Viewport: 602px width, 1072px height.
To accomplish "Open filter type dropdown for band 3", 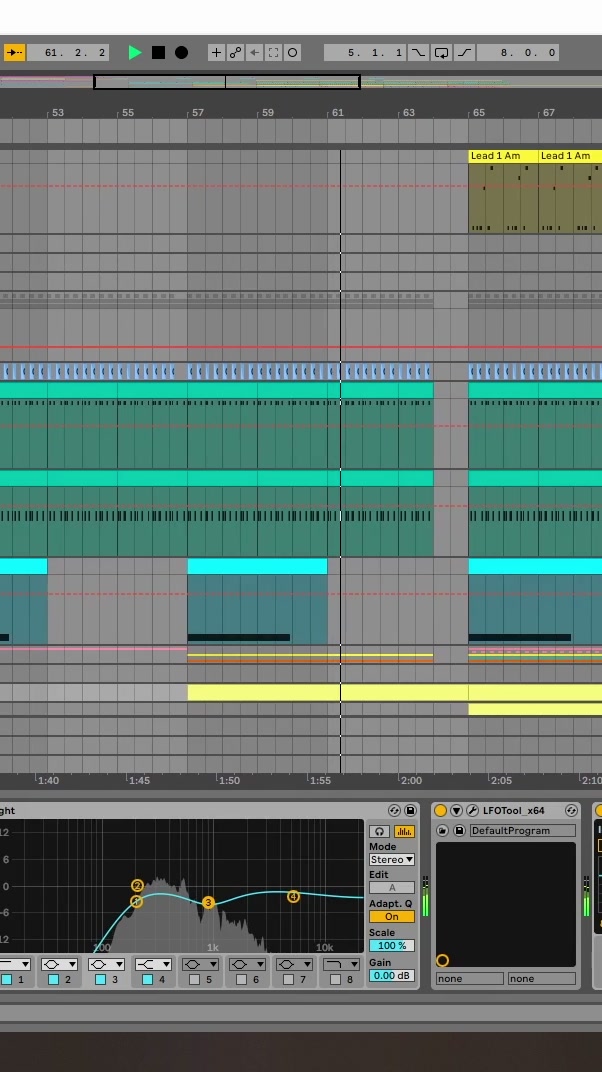I will click(x=107, y=964).
